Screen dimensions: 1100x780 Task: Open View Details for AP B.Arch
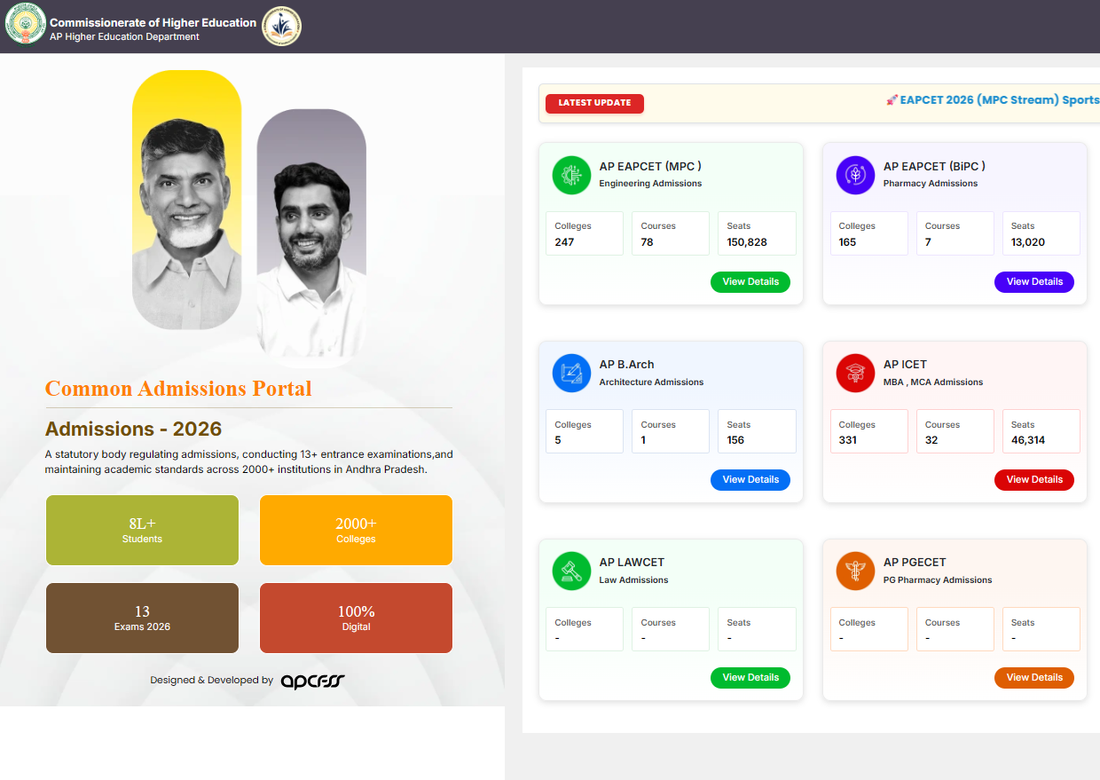coord(750,480)
